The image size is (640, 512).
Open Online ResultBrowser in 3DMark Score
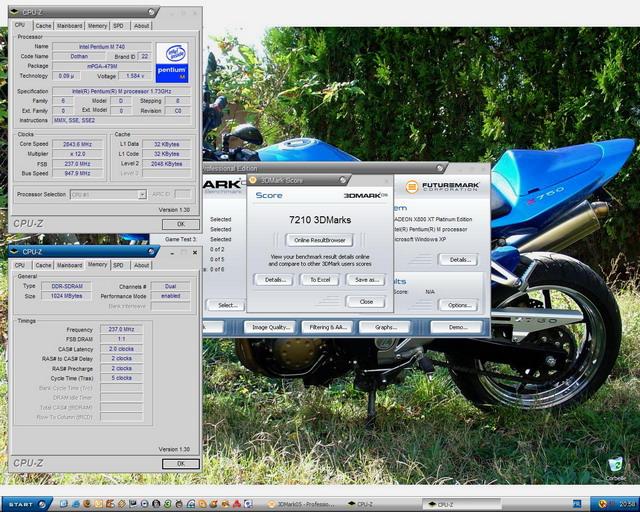point(320,240)
